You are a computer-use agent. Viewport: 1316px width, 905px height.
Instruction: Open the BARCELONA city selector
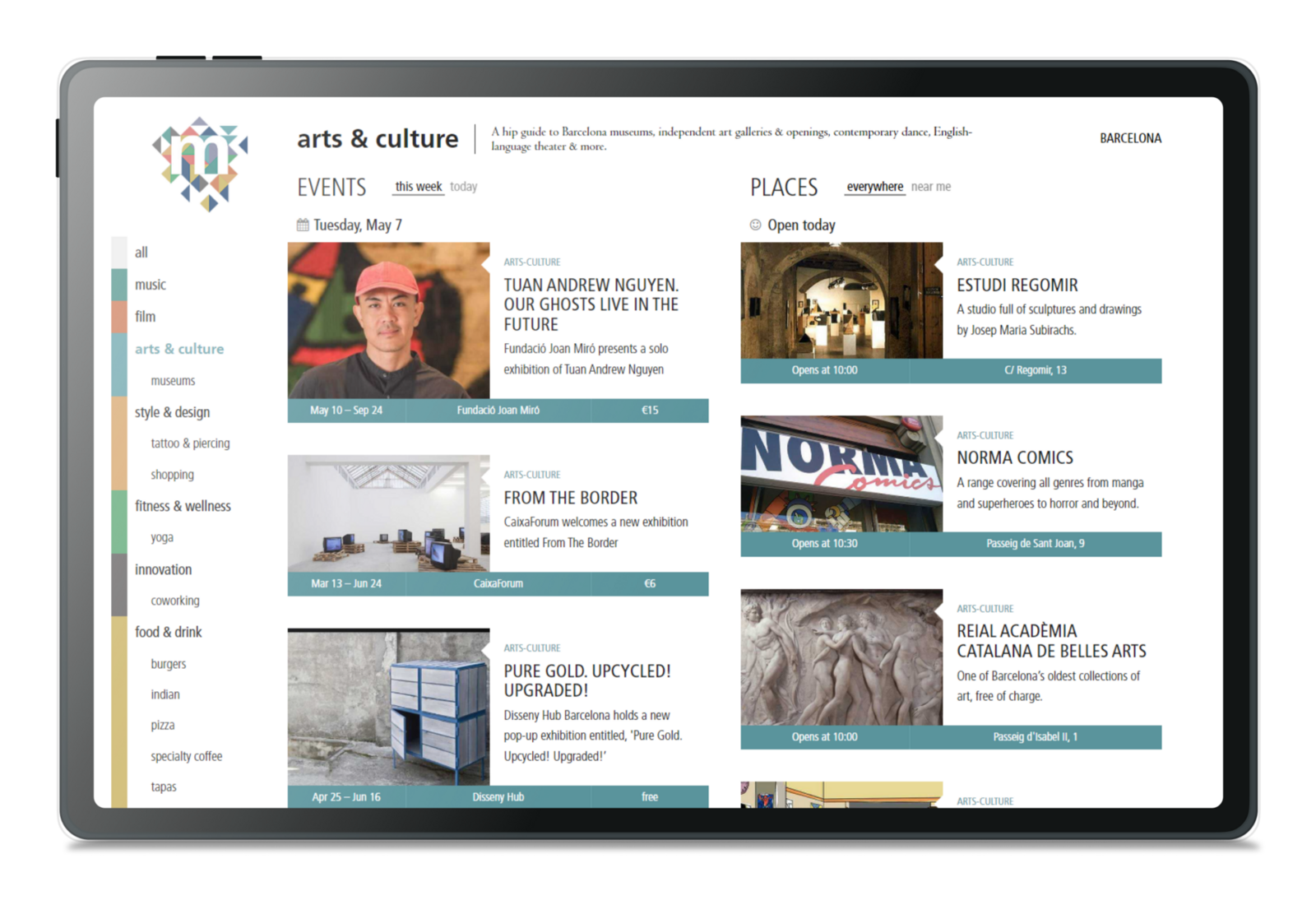tap(1130, 138)
